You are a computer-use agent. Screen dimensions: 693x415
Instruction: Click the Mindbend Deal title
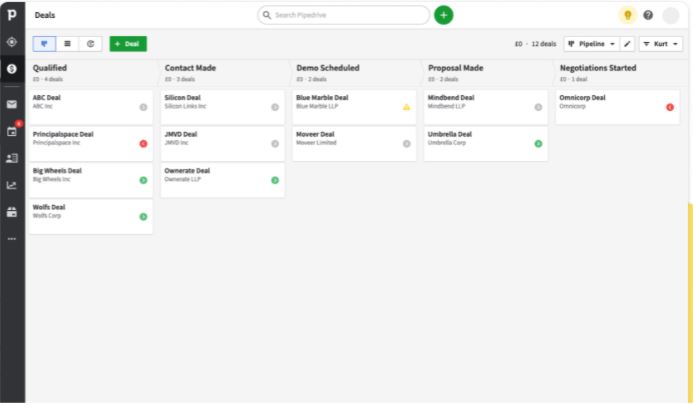[x=451, y=98]
